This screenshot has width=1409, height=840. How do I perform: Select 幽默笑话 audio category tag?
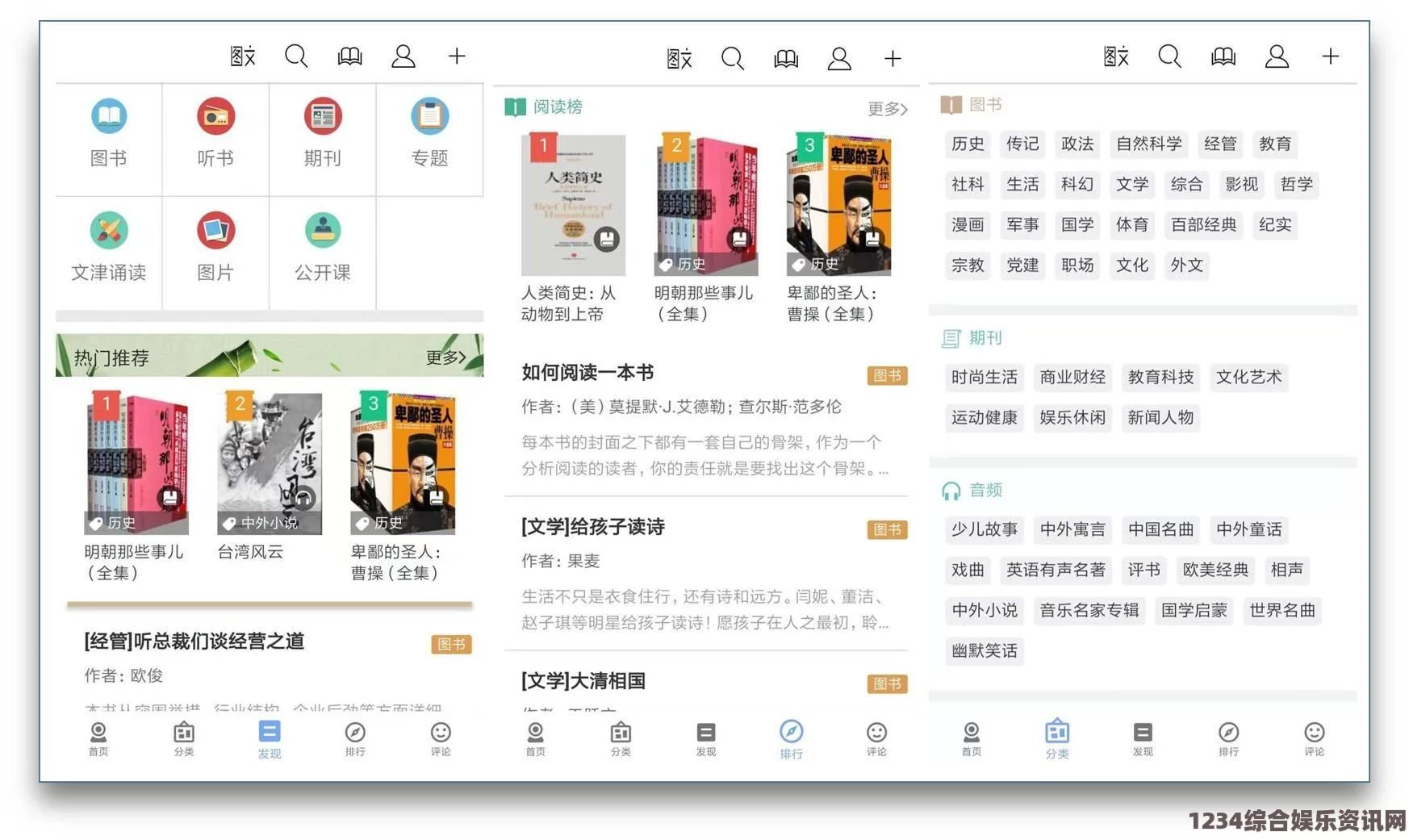click(985, 650)
